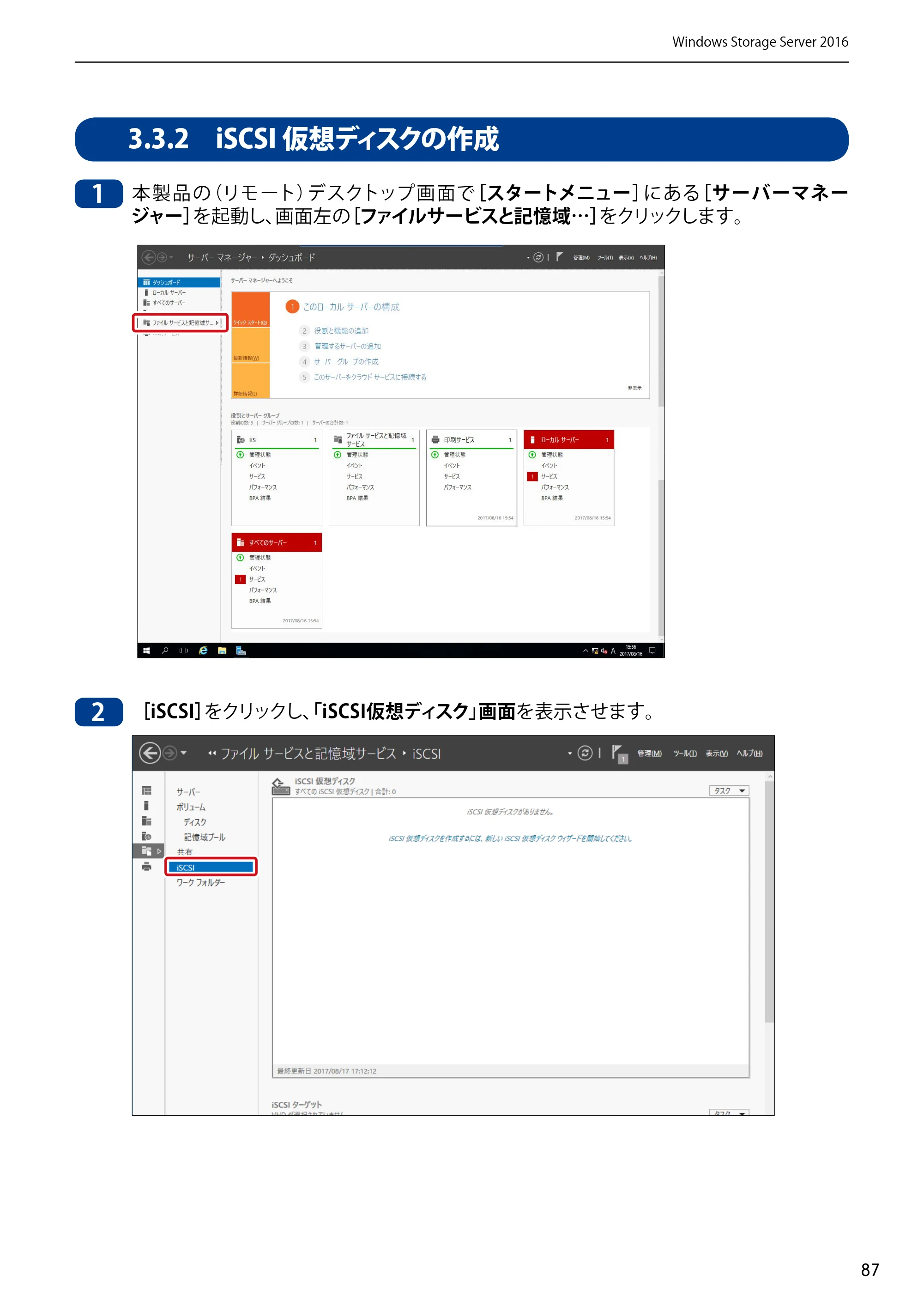Click the red サービス alert badge in ローカル サーバー tile
The height and width of the screenshot is (1307, 924).
point(532,476)
